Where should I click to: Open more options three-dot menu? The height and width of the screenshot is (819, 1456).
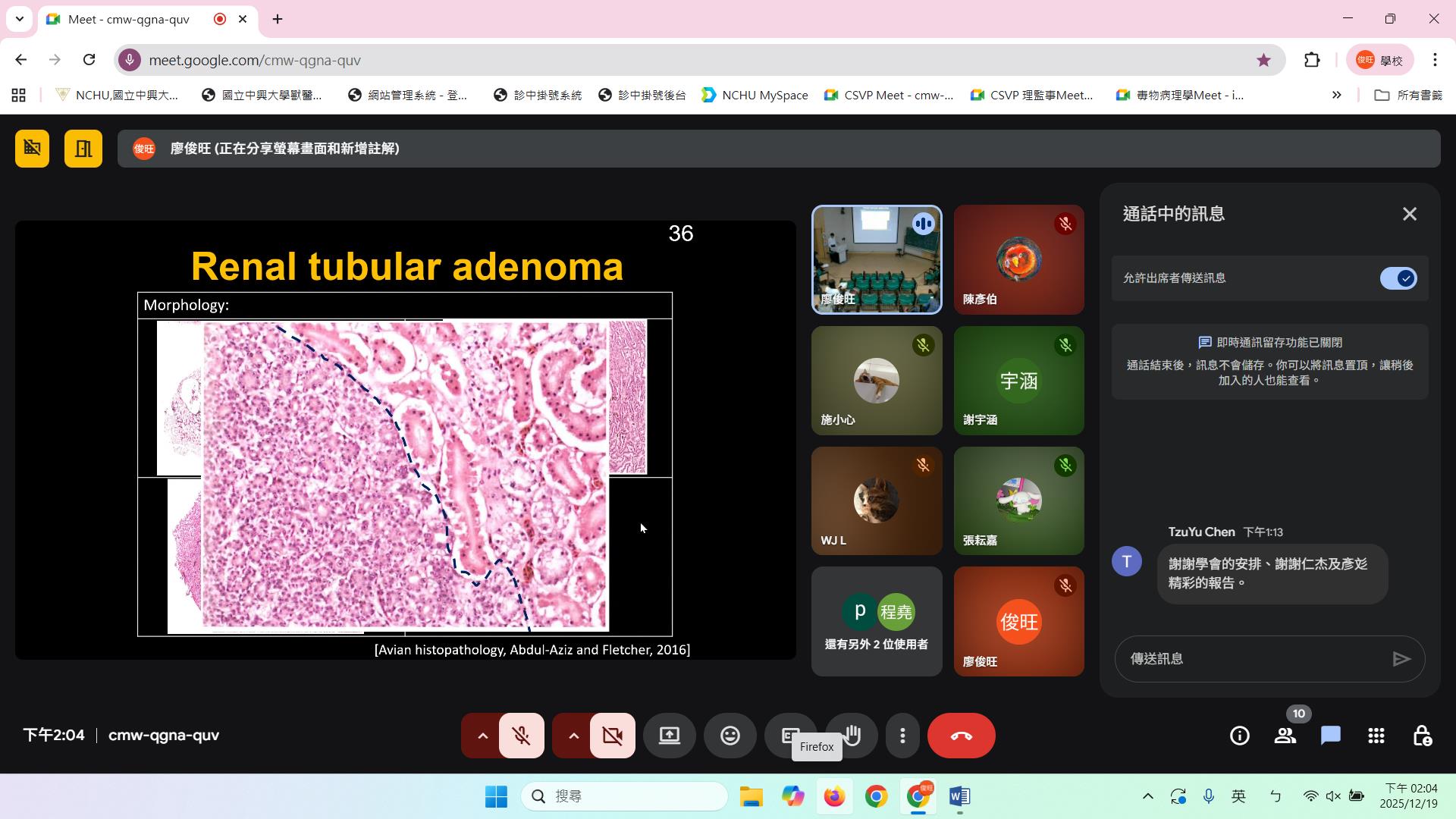902,736
